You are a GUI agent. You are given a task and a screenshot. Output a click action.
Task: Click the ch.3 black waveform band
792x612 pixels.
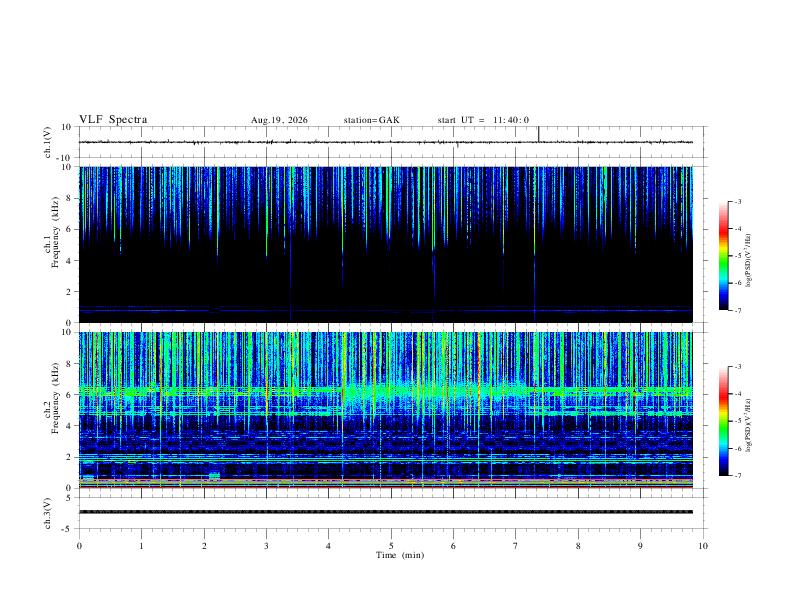coord(386,512)
